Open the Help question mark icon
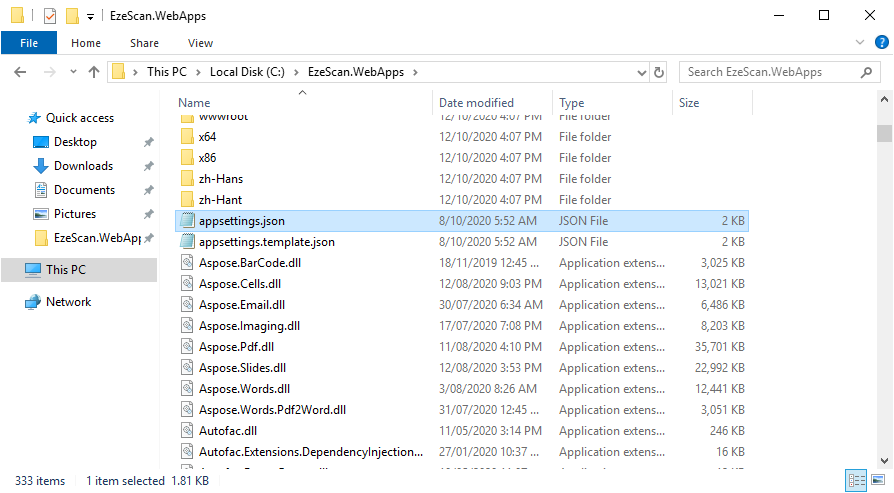The image size is (894, 493). pos(880,43)
